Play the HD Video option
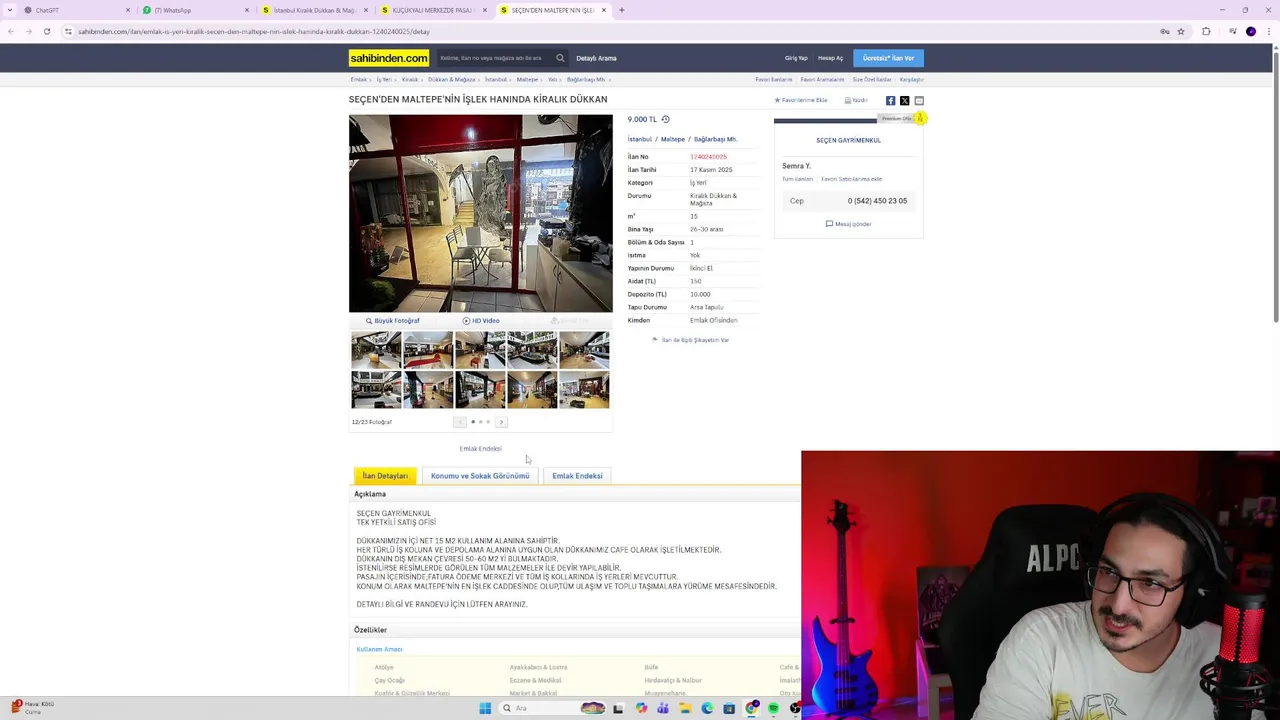This screenshot has width=1280, height=720. [x=481, y=321]
